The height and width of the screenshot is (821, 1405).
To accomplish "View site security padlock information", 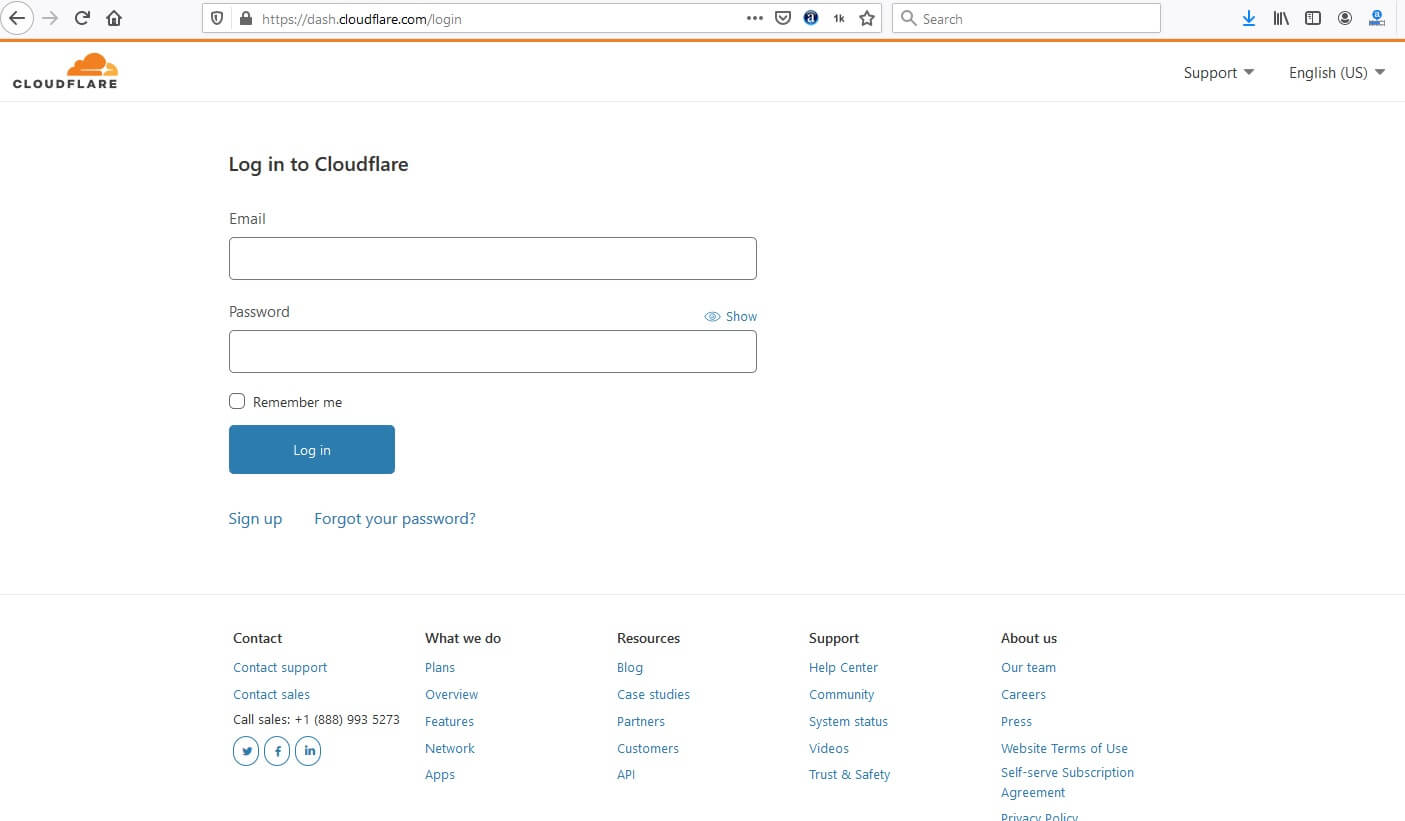I will pos(245,18).
